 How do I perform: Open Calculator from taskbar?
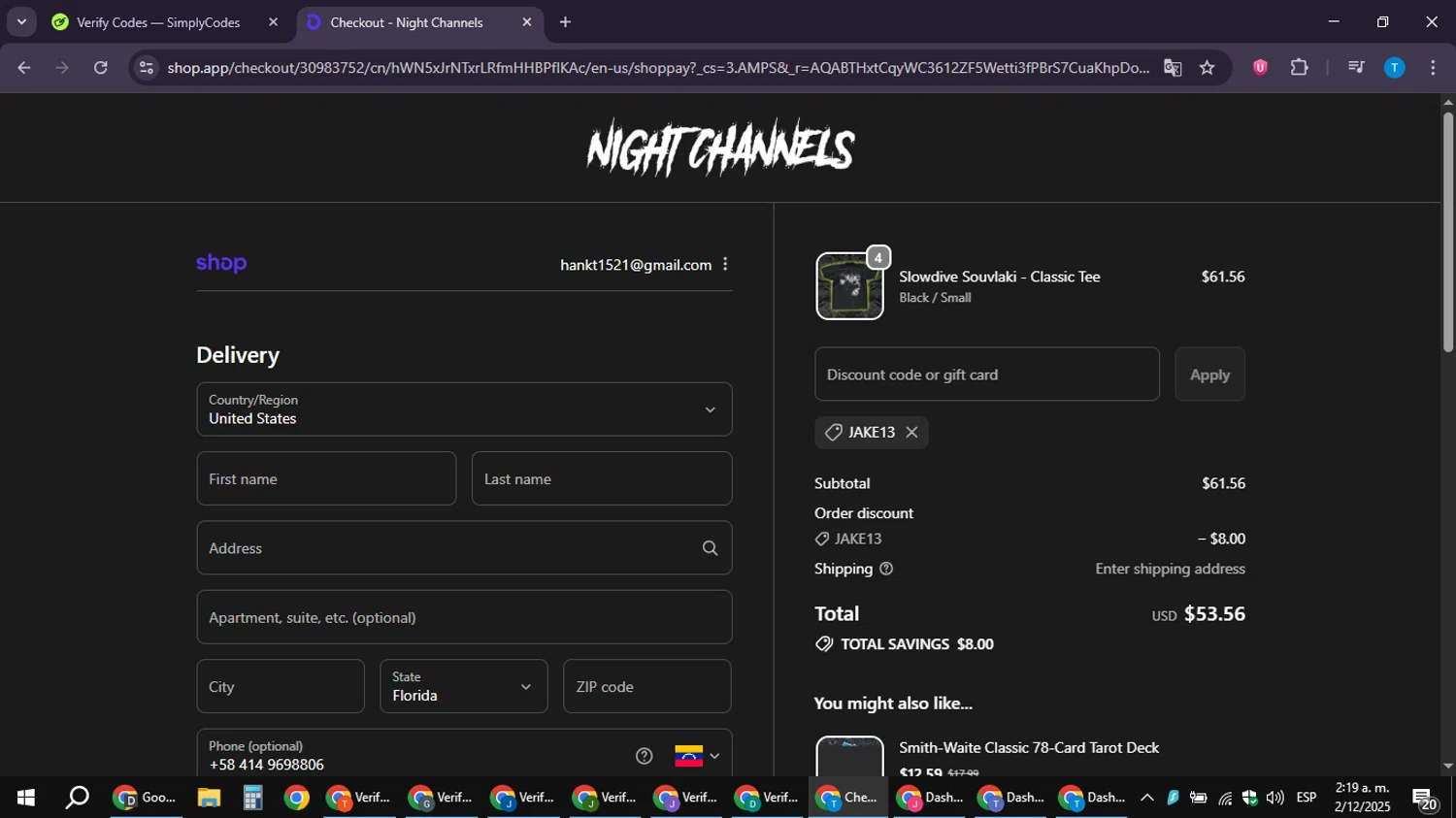tap(252, 798)
